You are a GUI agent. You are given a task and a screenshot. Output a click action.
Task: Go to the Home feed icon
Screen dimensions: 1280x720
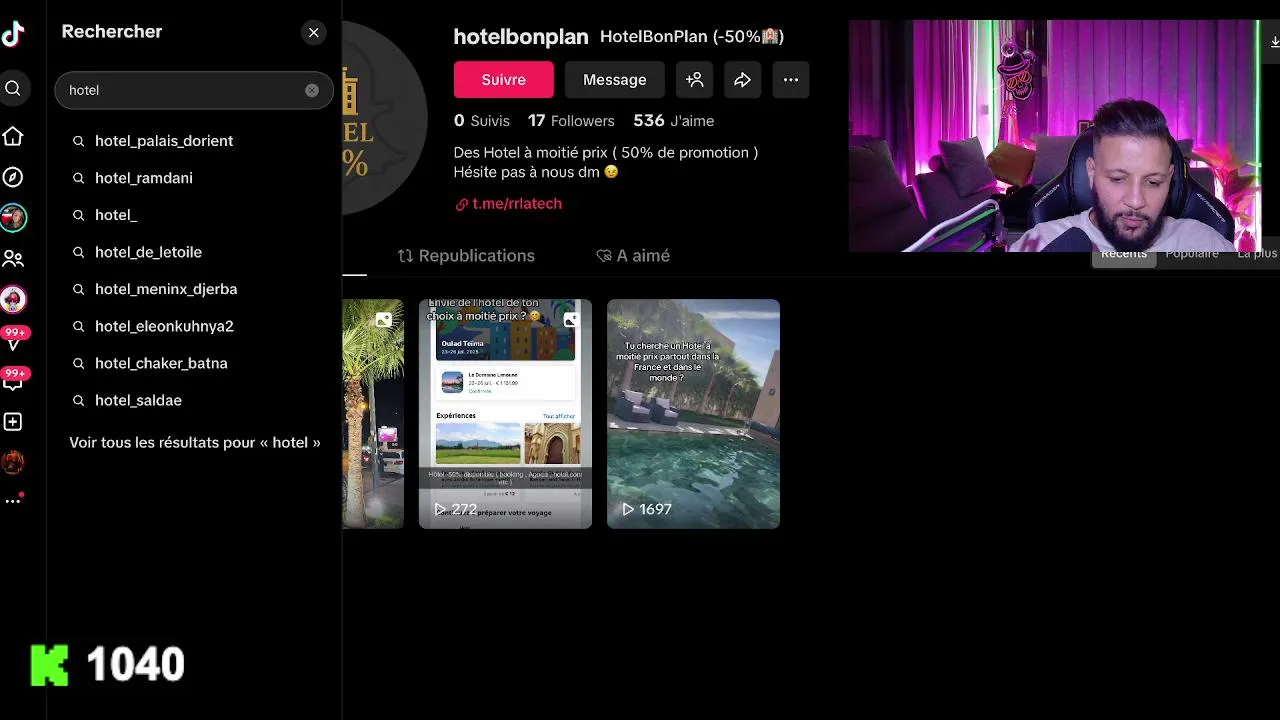pos(13,136)
